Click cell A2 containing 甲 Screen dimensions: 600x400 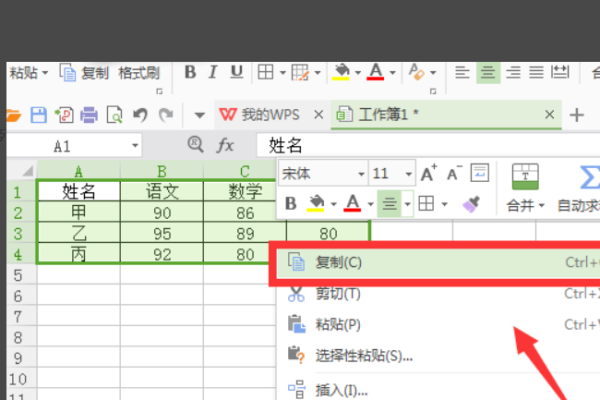click(78, 212)
